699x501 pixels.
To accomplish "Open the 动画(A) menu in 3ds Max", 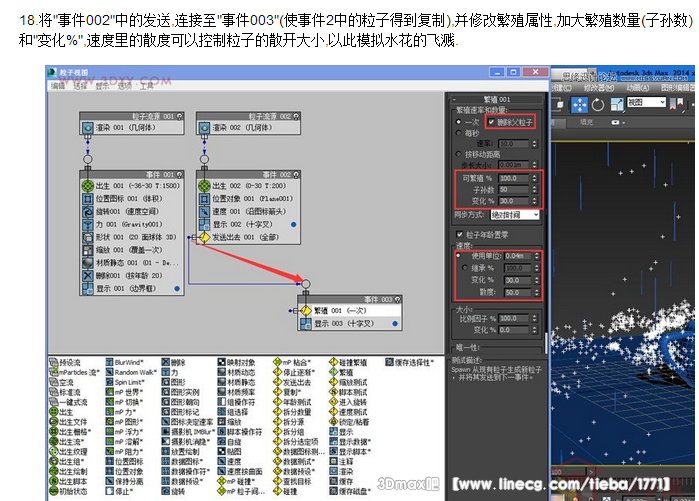I will point(637,88).
